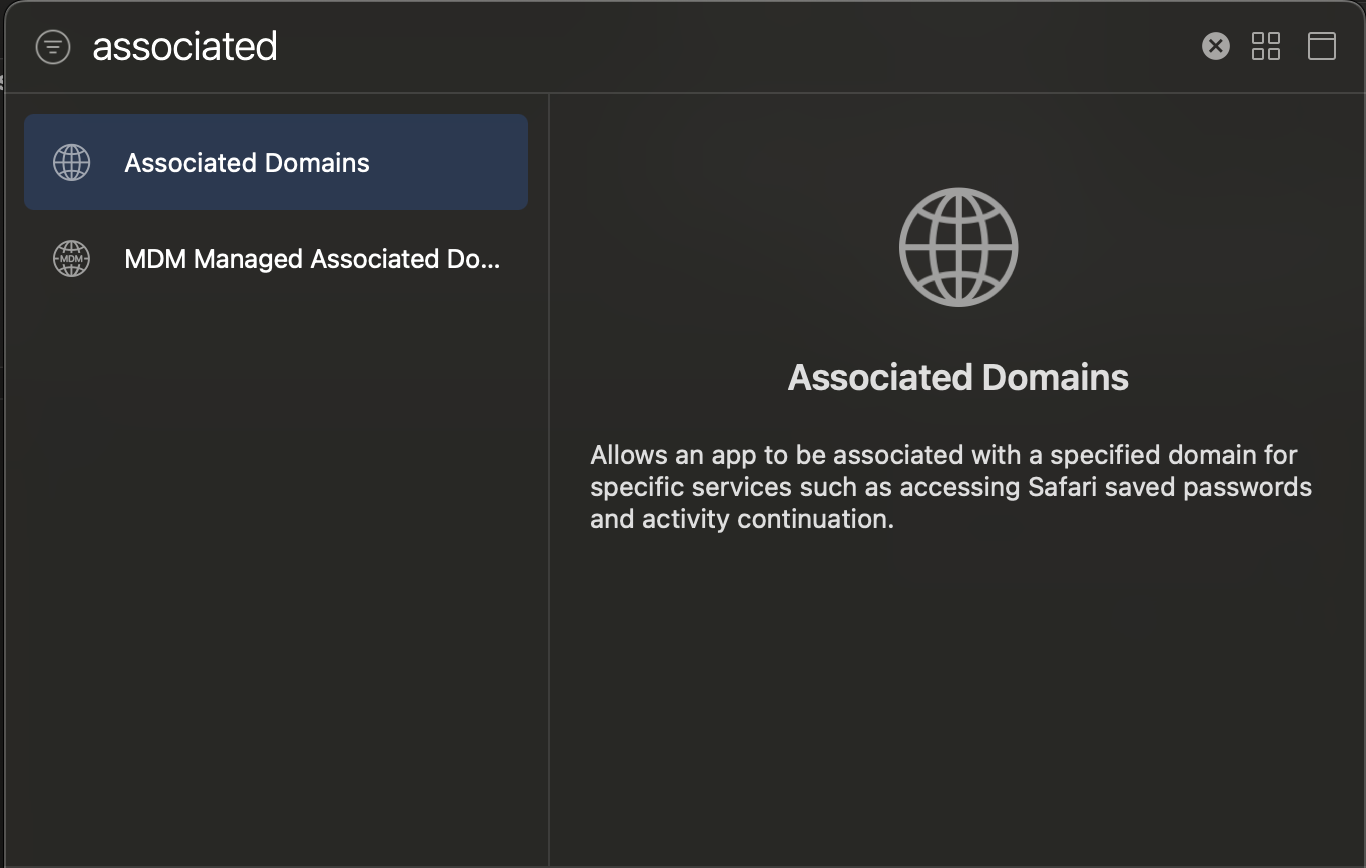Click the description text about Safari saved passwords
The width and height of the screenshot is (1366, 868).
(x=951, y=487)
